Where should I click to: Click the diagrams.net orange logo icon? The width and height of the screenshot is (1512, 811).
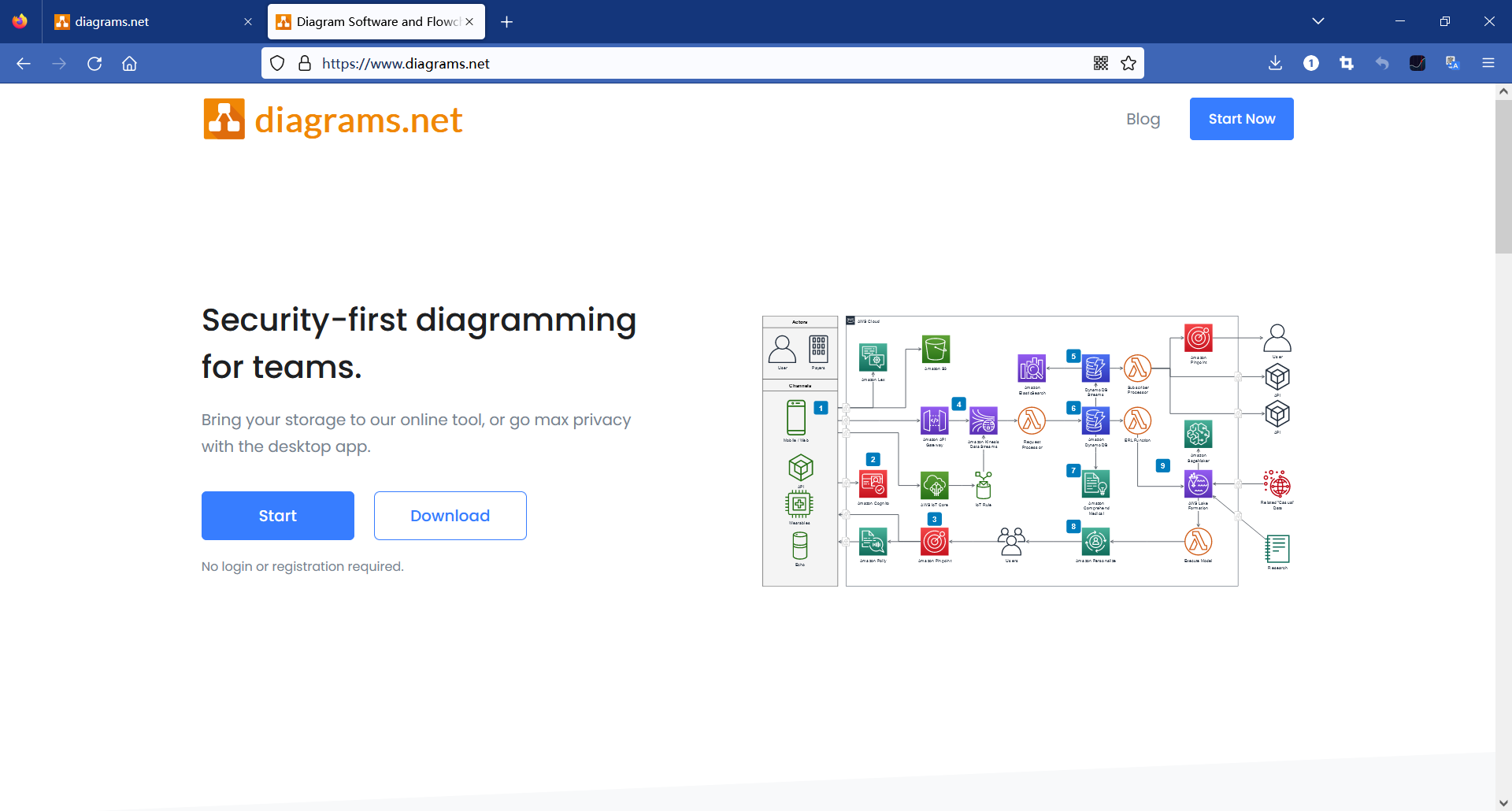coord(224,119)
